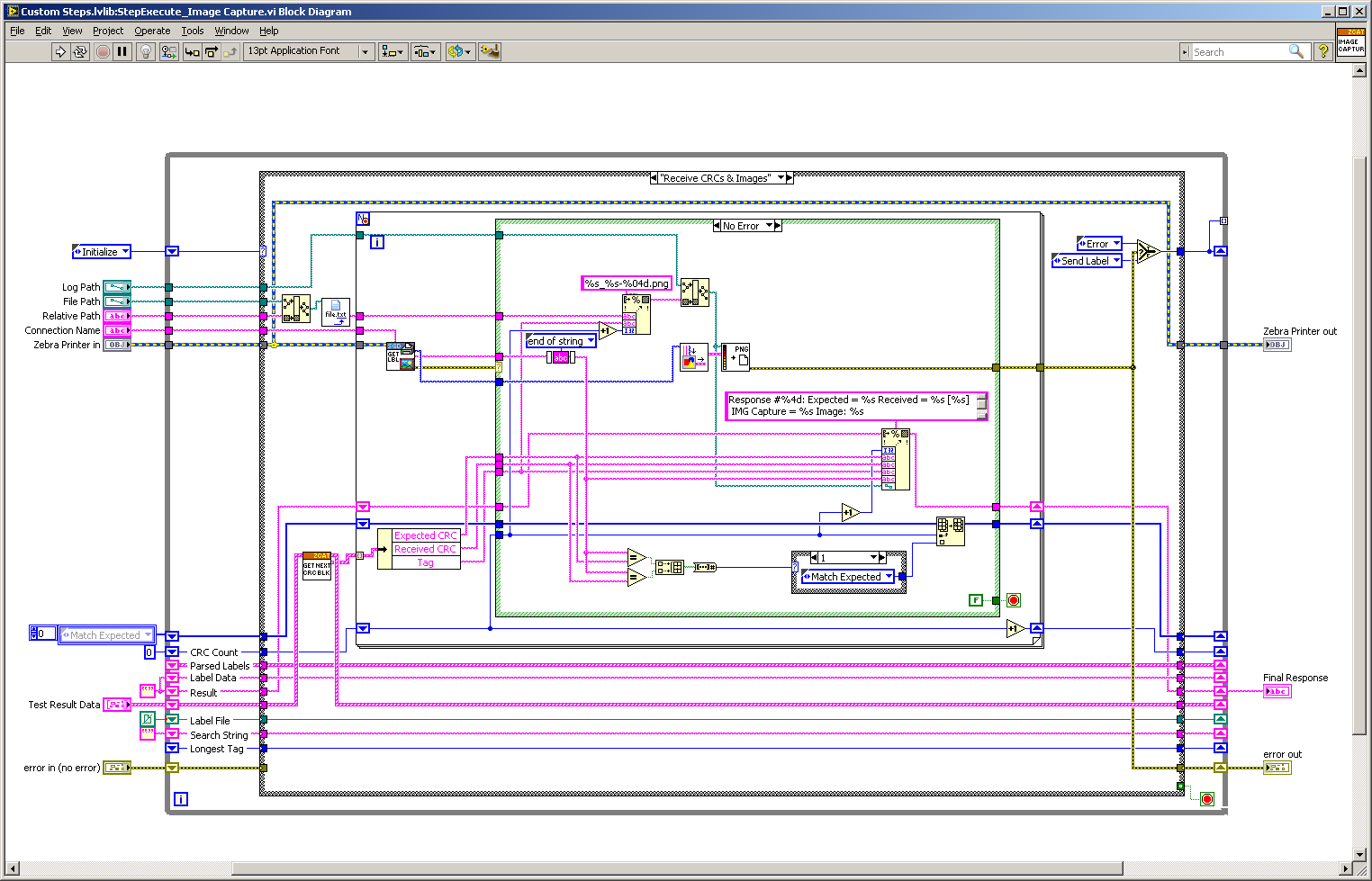Click the Step Over toolbar icon

click(x=212, y=51)
